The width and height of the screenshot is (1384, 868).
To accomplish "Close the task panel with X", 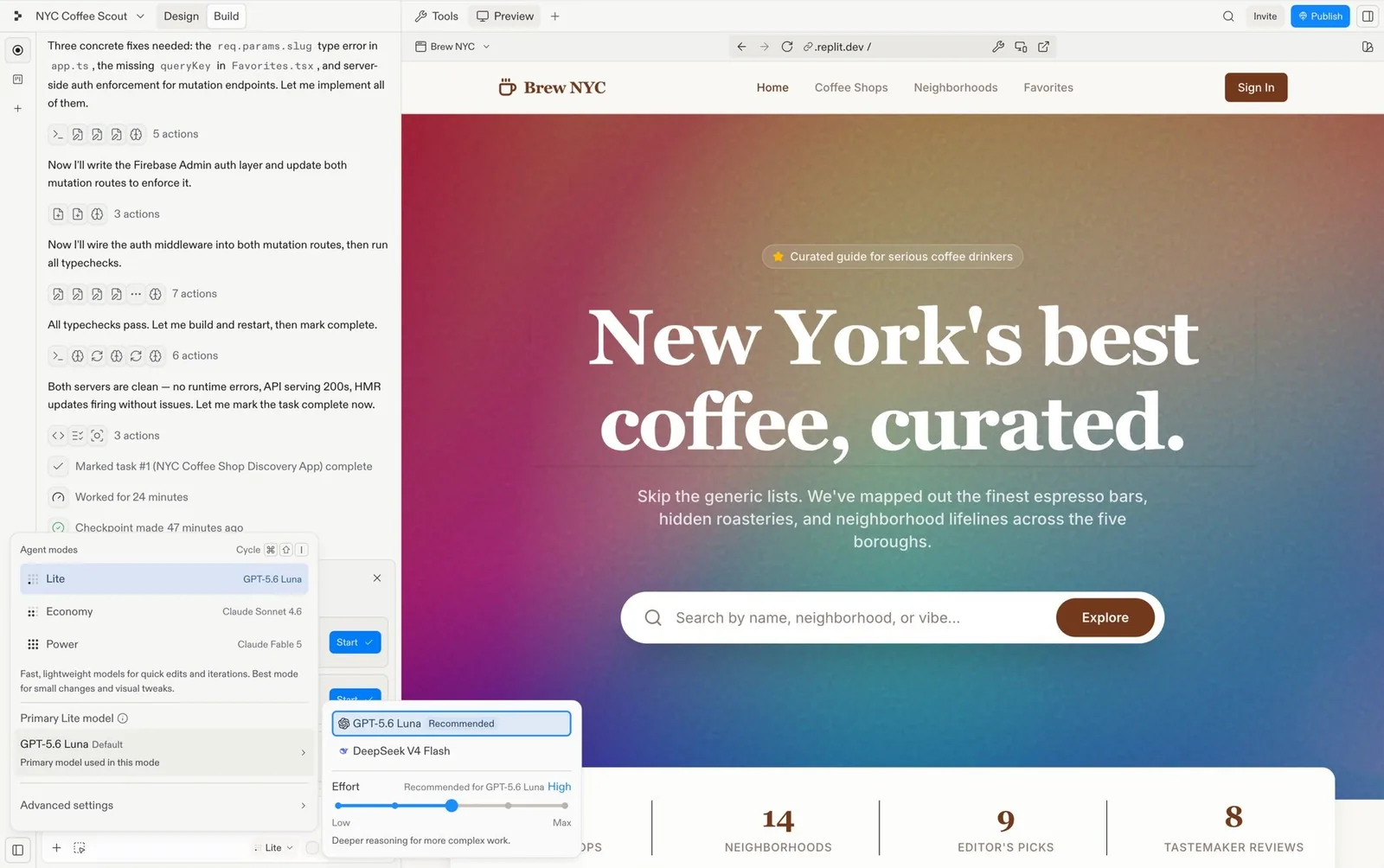I will click(x=377, y=578).
